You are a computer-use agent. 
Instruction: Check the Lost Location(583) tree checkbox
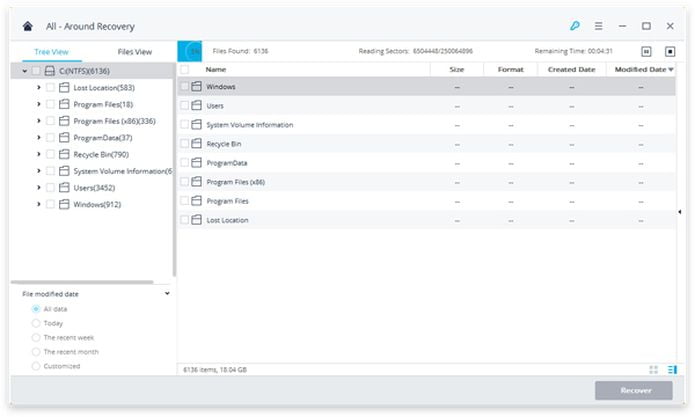click(x=50, y=87)
